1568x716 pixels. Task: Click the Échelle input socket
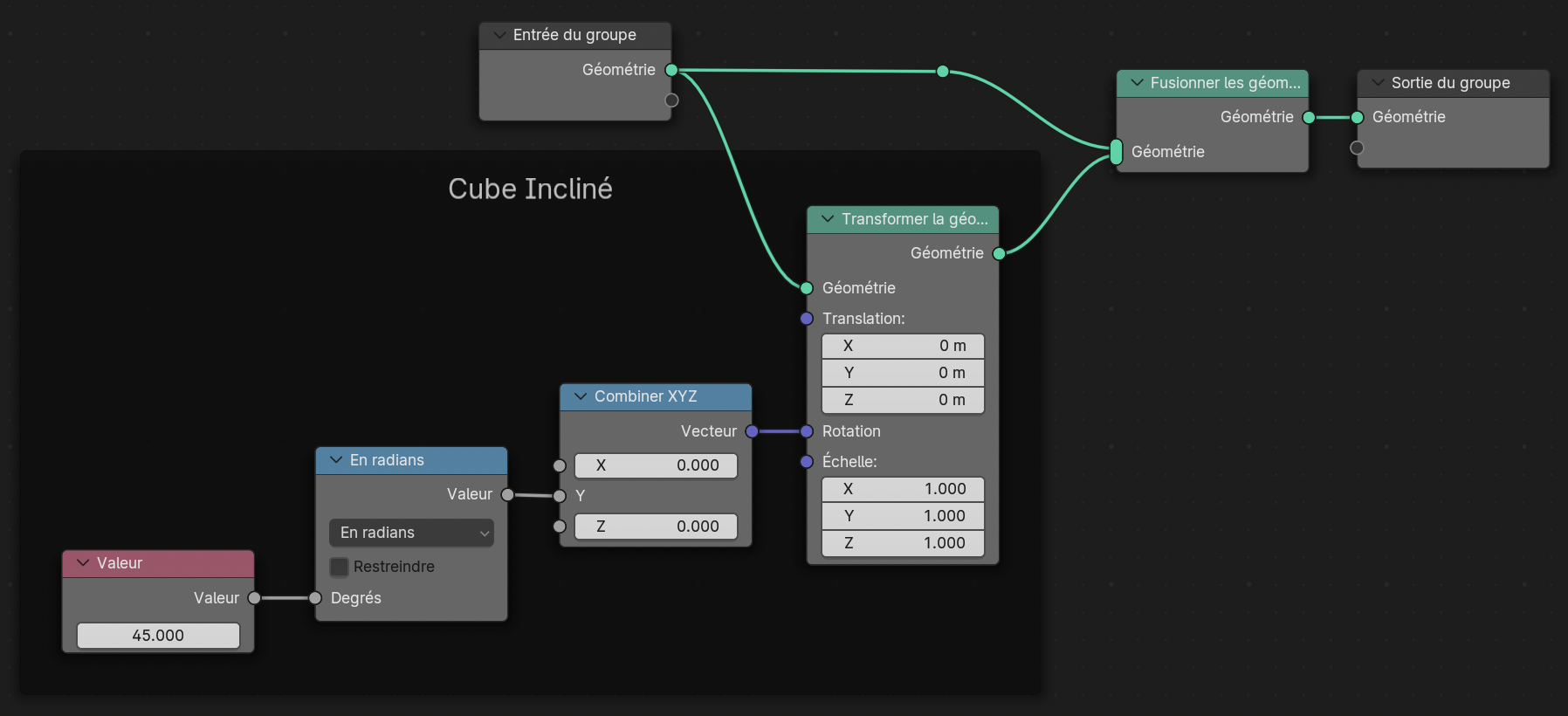(x=807, y=462)
